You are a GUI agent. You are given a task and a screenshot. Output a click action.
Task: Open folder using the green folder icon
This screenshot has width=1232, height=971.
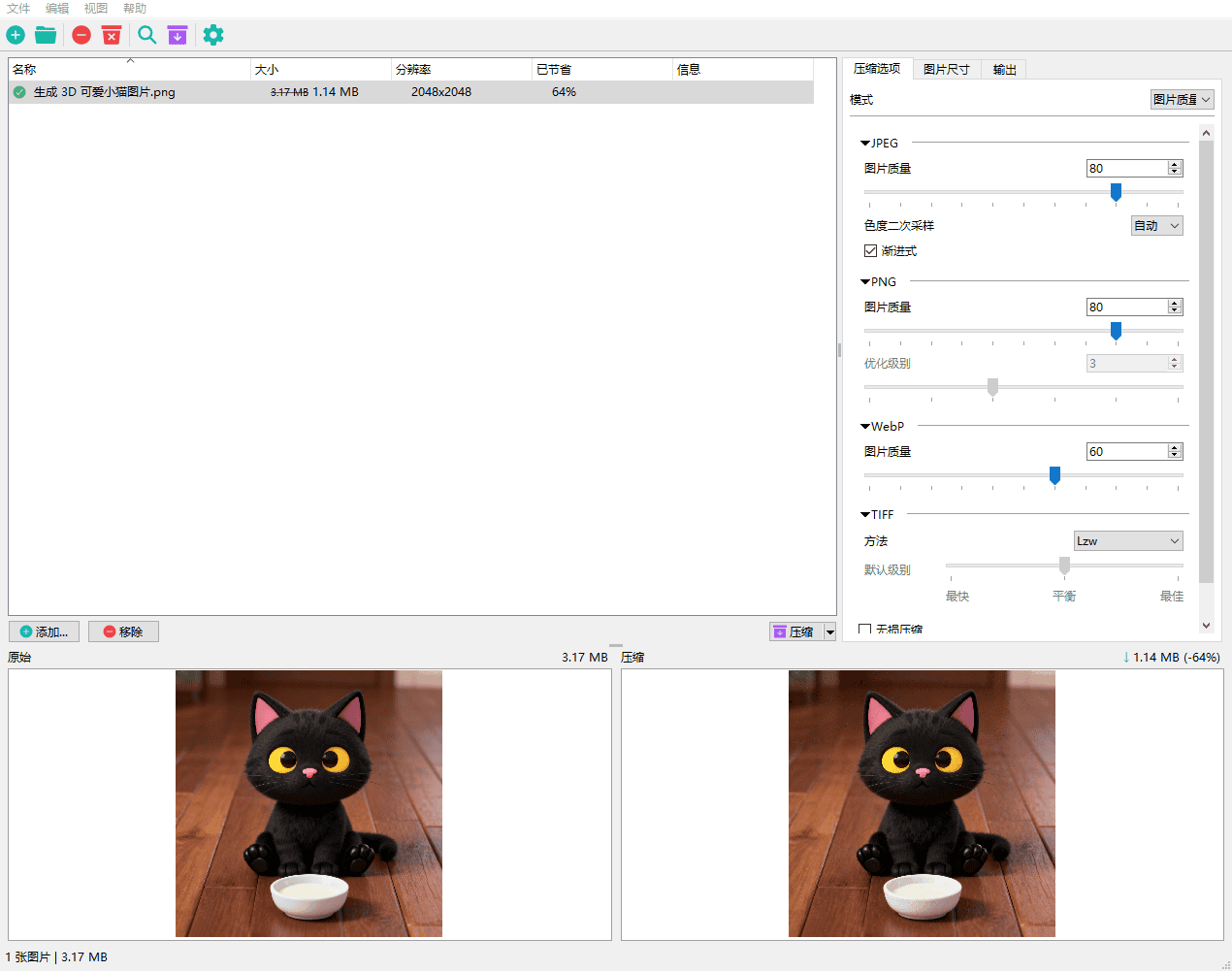point(46,36)
